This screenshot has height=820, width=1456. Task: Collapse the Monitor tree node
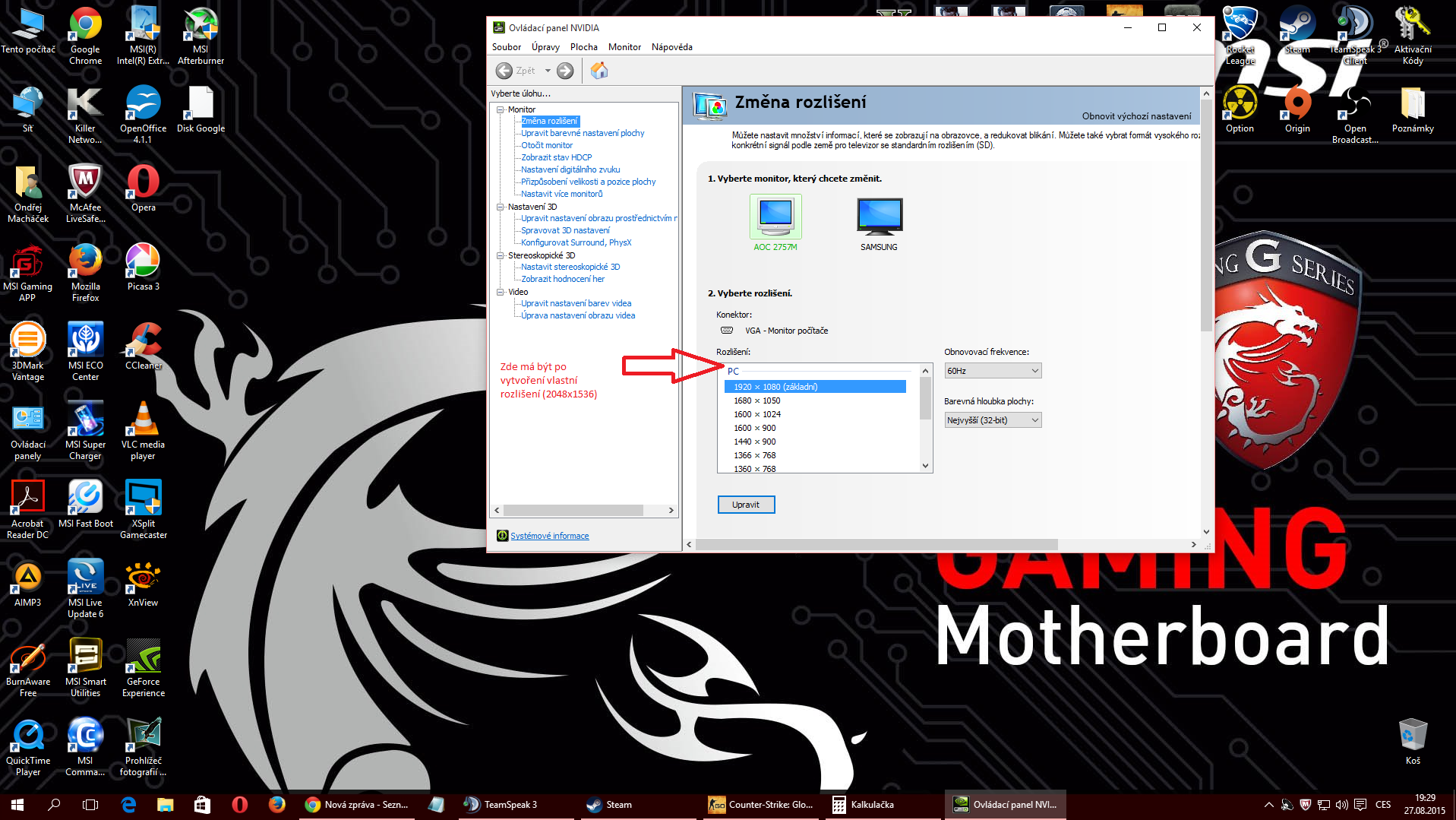(x=501, y=109)
